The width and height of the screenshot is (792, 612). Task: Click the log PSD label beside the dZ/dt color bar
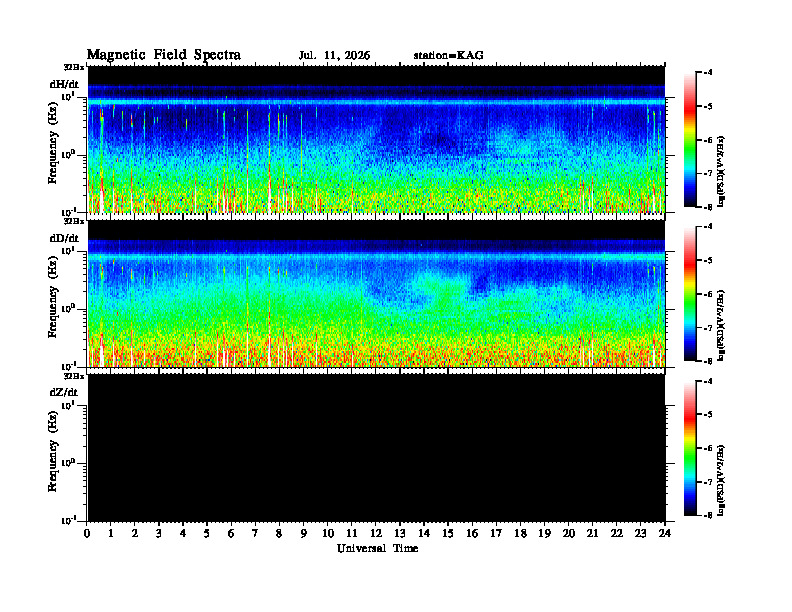click(x=721, y=480)
